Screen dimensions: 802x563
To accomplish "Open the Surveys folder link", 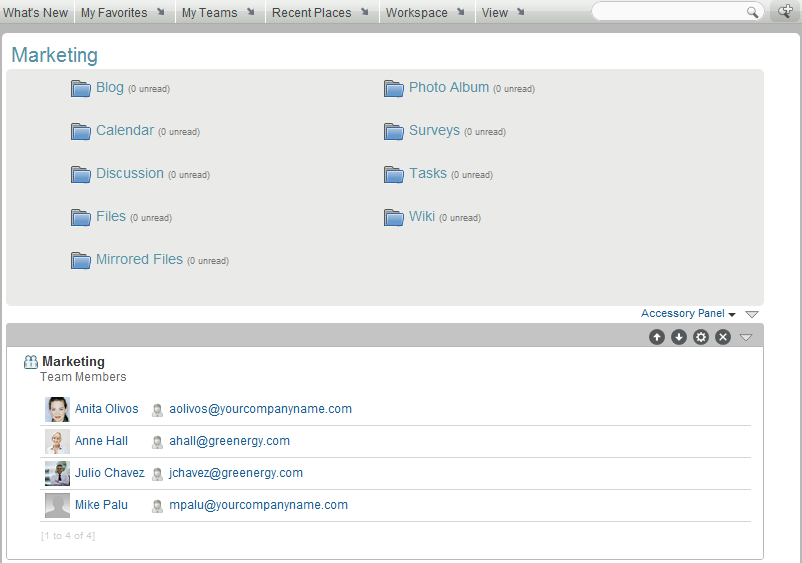I will [x=434, y=130].
